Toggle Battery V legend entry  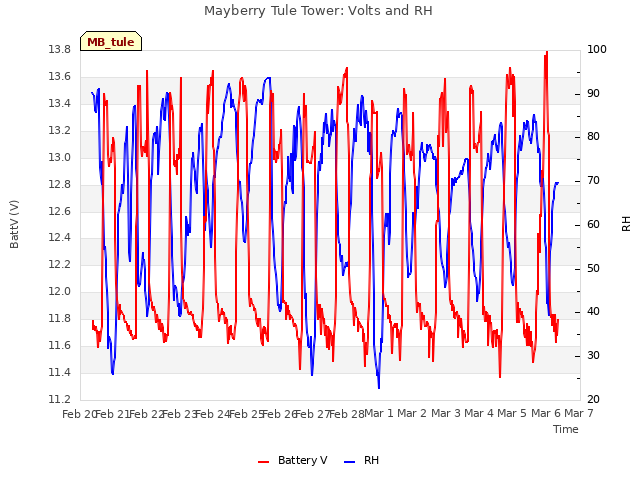pyautogui.click(x=293, y=460)
